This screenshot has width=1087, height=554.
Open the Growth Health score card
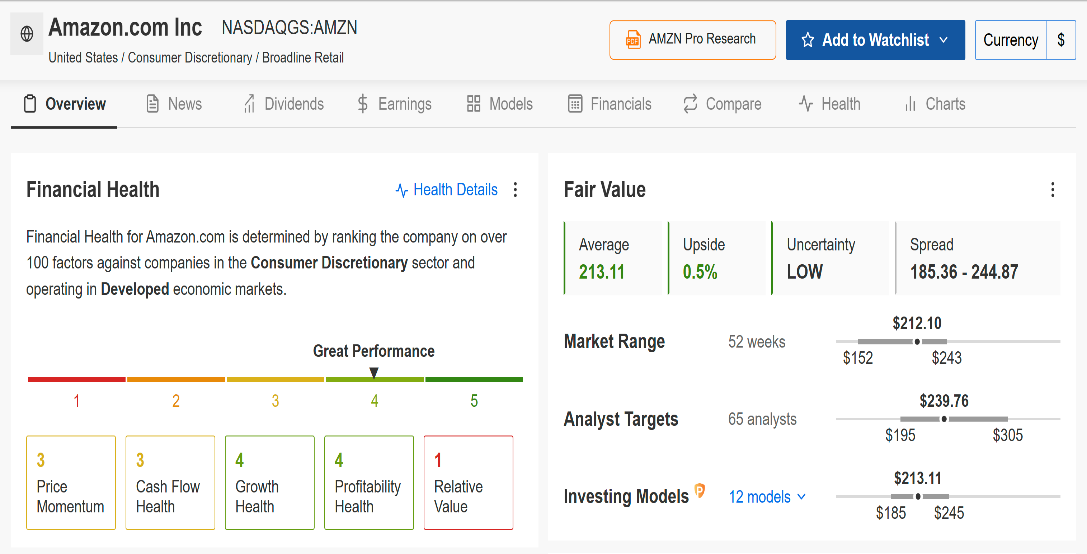coord(270,483)
